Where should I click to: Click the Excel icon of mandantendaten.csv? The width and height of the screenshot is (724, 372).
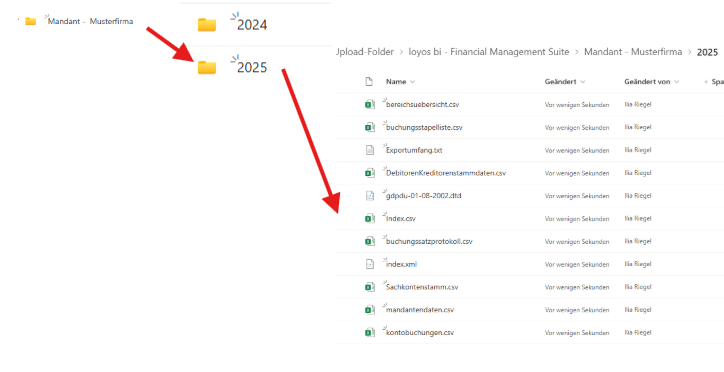(x=369, y=310)
